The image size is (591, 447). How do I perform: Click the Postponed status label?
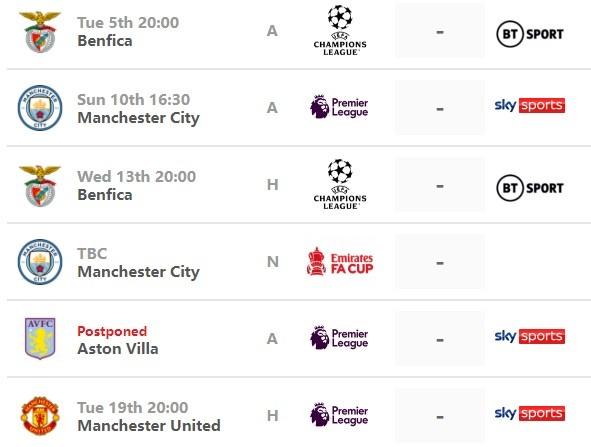click(112, 331)
